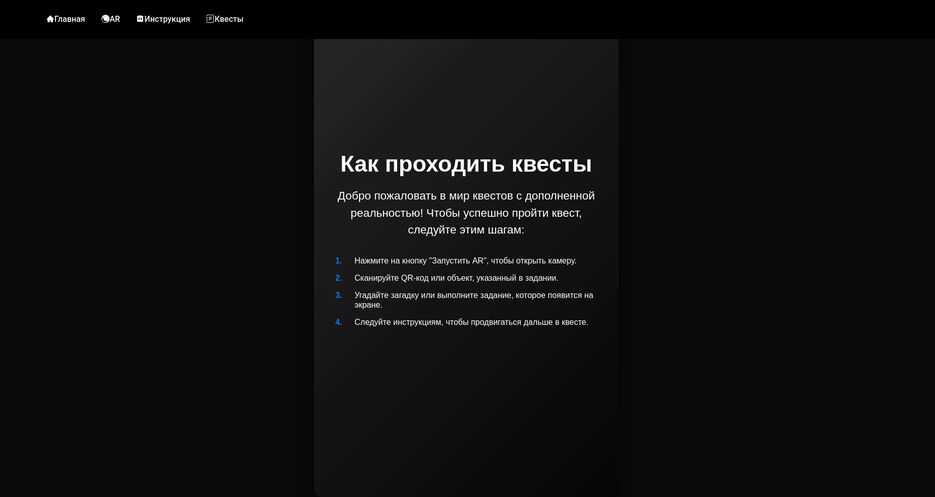This screenshot has width=935, height=497.
Task: Select the Инструкция navigation item
Action: pyautogui.click(x=167, y=19)
